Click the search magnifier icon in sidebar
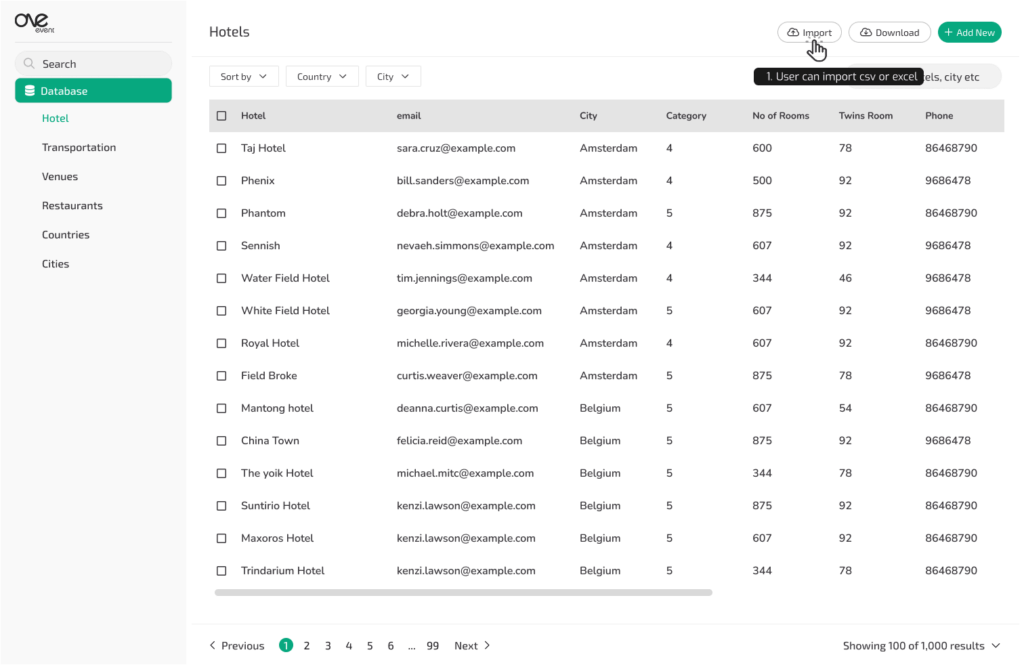This screenshot has height=665, width=1024. click(29, 64)
